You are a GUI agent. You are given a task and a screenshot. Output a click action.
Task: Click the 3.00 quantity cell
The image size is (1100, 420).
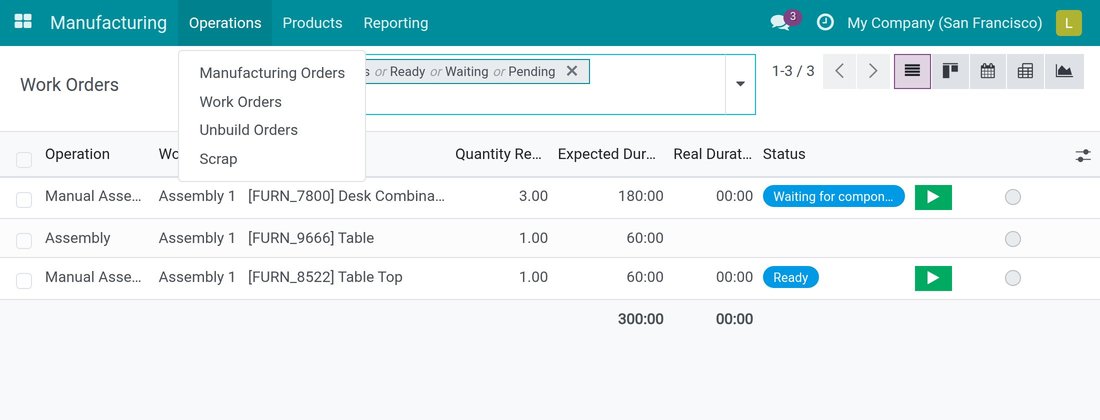click(x=533, y=196)
